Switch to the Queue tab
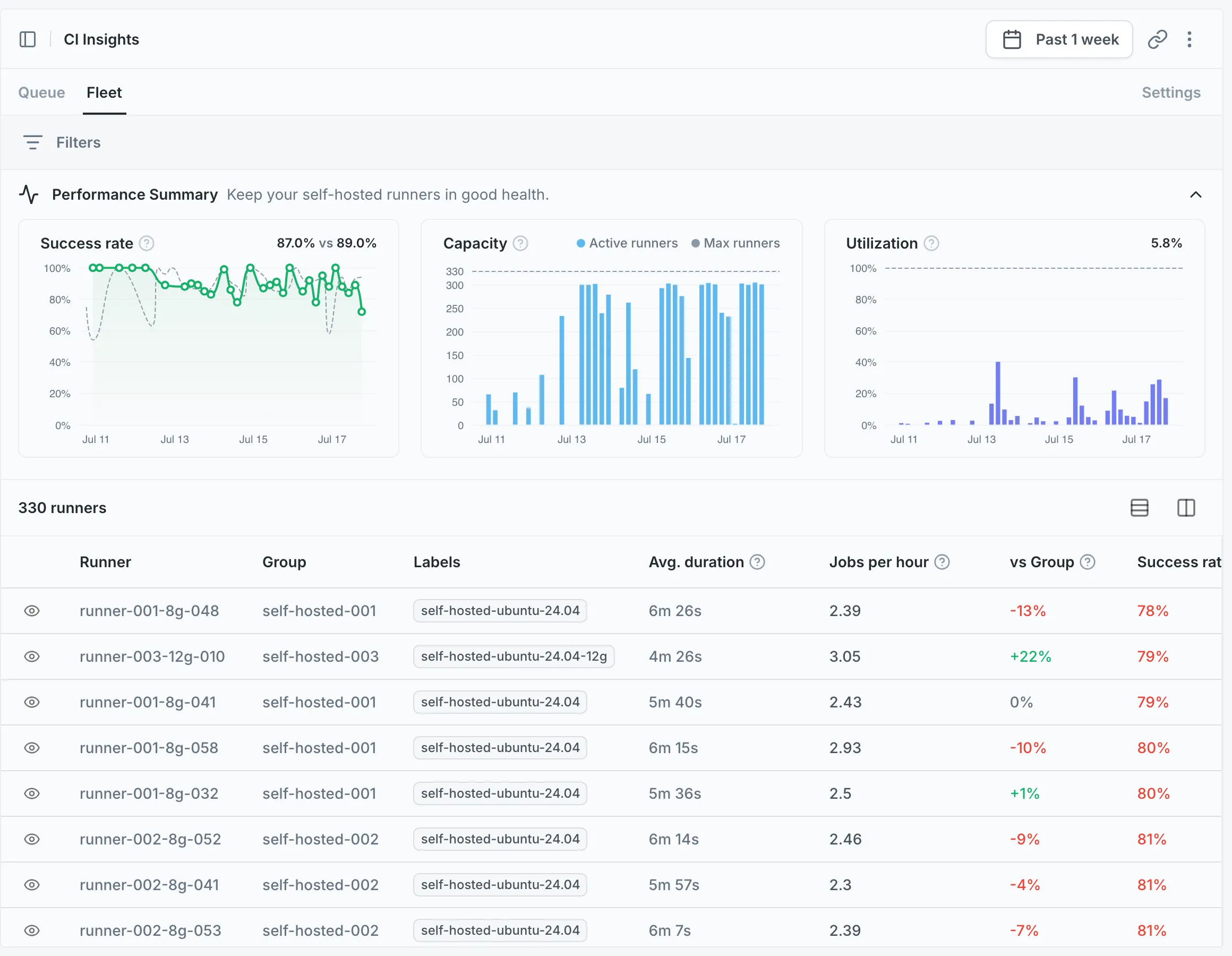Viewport: 1232px width, 956px height. click(x=42, y=92)
